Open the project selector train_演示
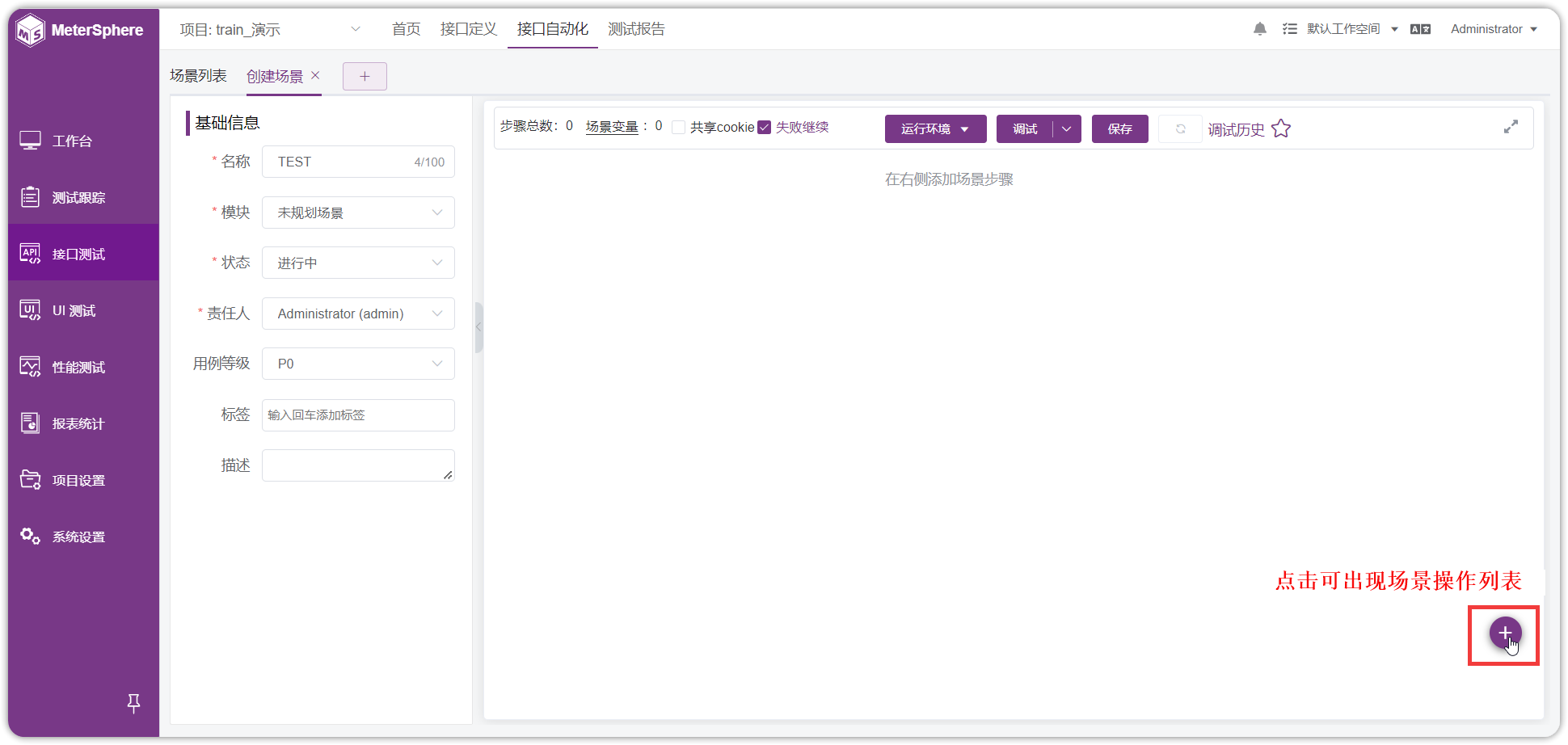Image resolution: width=1568 pixels, height=745 pixels. (270, 30)
